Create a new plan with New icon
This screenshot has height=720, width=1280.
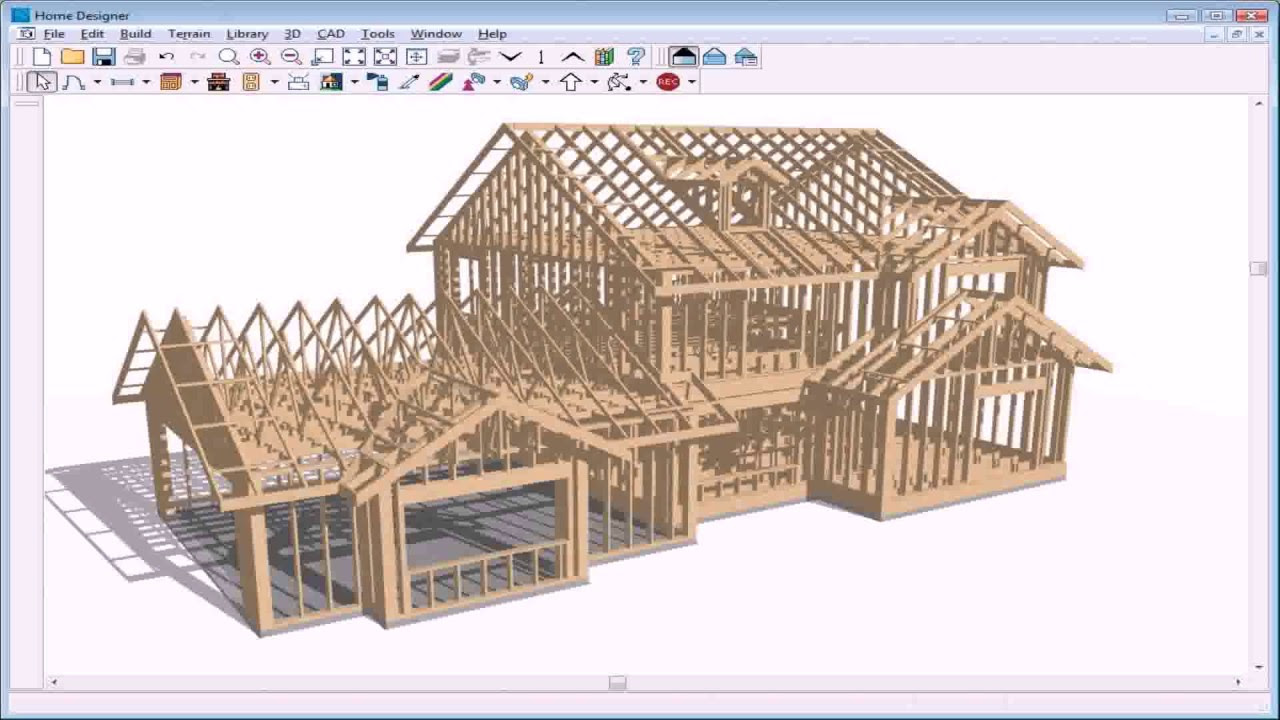click(x=42, y=57)
